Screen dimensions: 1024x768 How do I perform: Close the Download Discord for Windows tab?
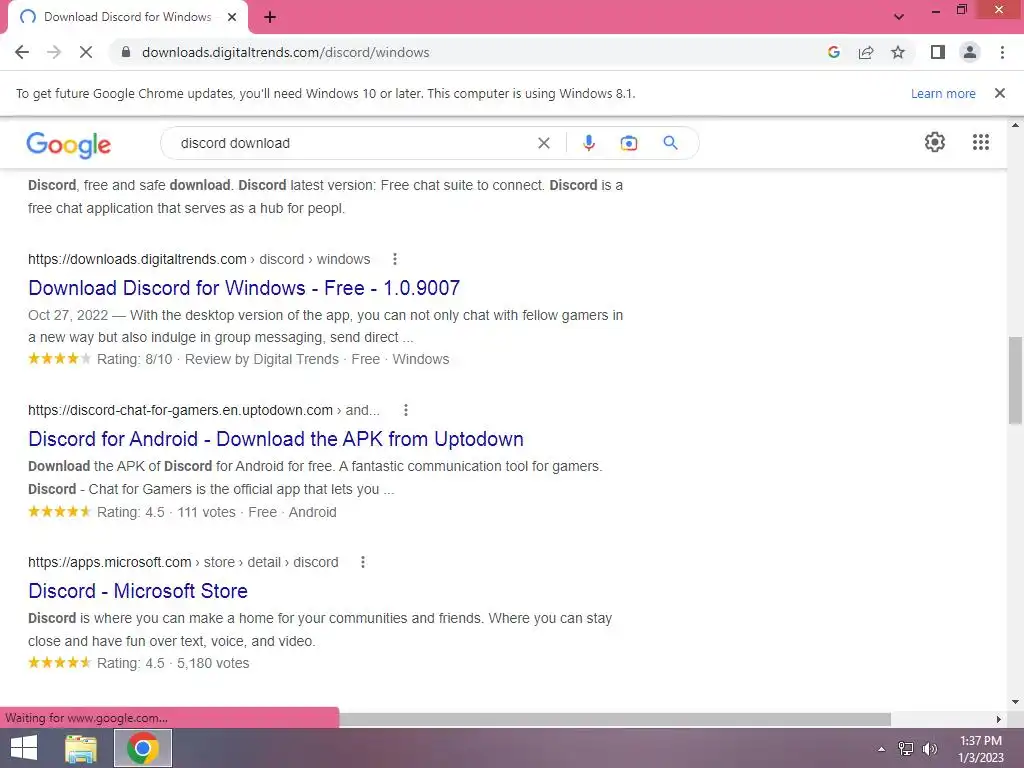(x=232, y=17)
